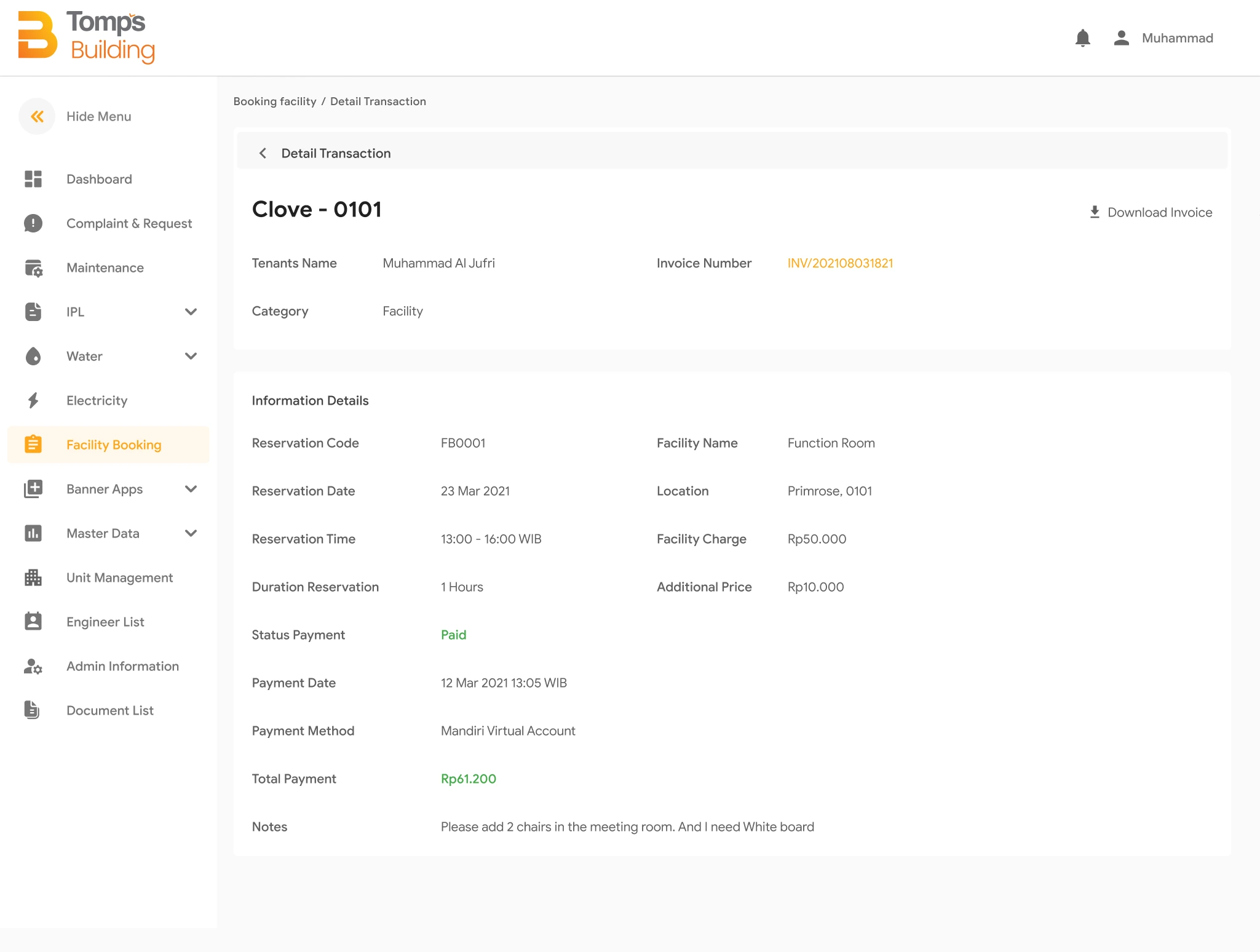
Task: Switch to Booking facility breadcrumb
Action: pyautogui.click(x=275, y=101)
